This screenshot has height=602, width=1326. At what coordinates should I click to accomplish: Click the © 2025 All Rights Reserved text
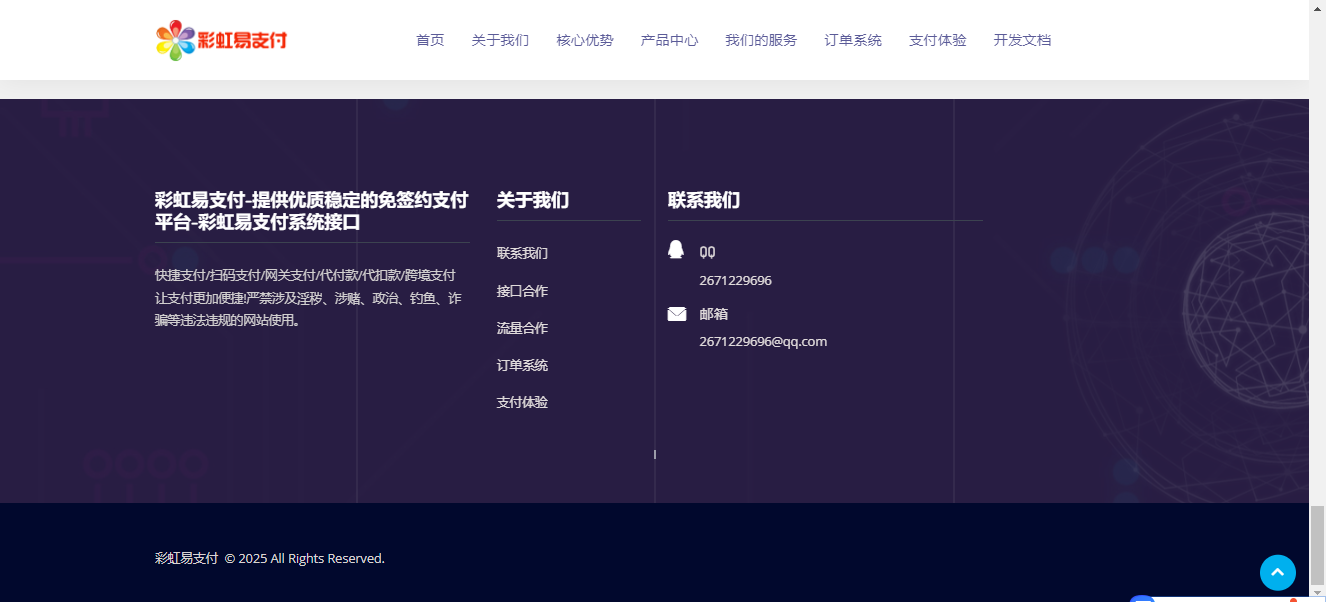[x=304, y=558]
